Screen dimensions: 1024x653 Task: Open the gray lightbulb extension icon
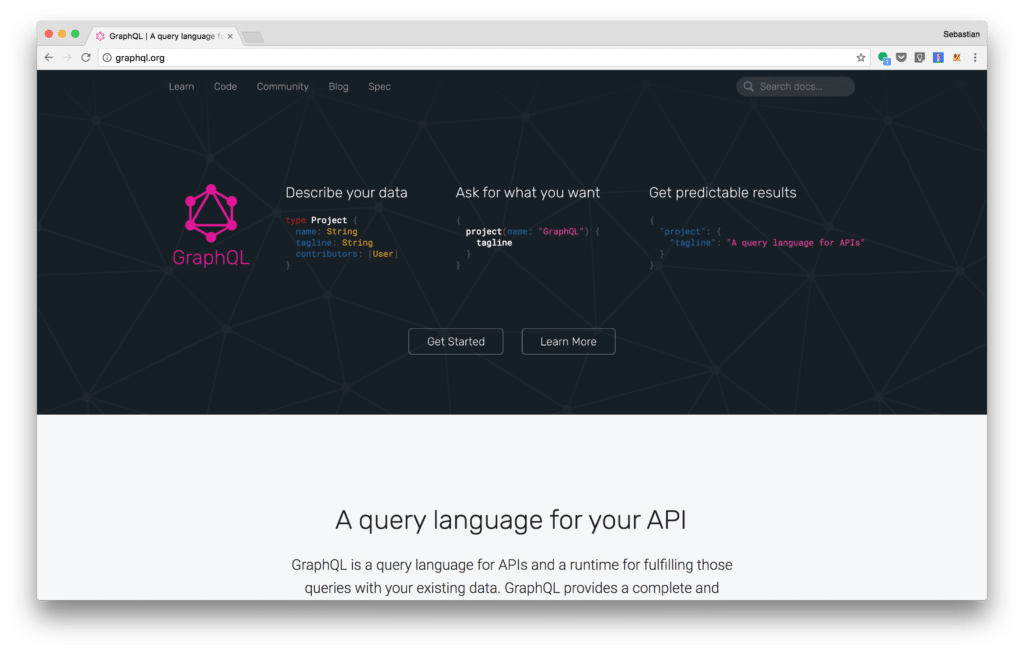[x=920, y=57]
